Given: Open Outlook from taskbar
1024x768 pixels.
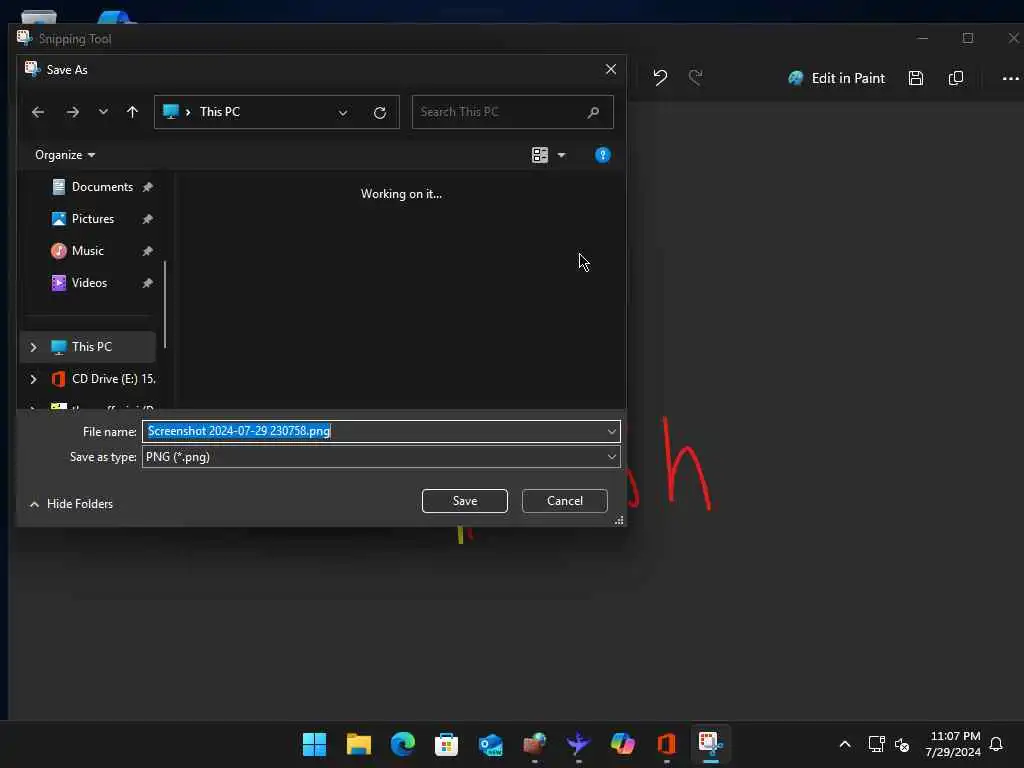Looking at the screenshot, I should [x=490, y=744].
